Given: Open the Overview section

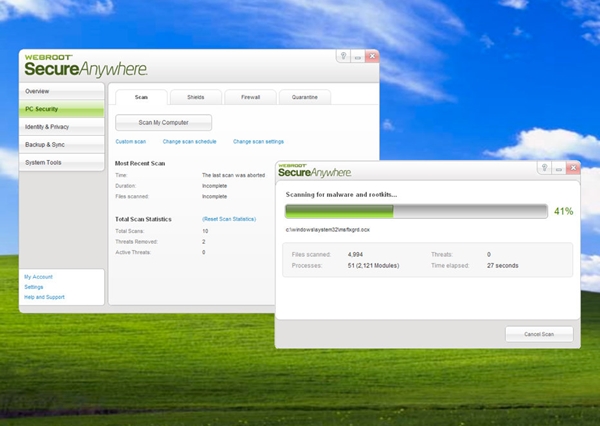Looking at the screenshot, I should point(62,91).
